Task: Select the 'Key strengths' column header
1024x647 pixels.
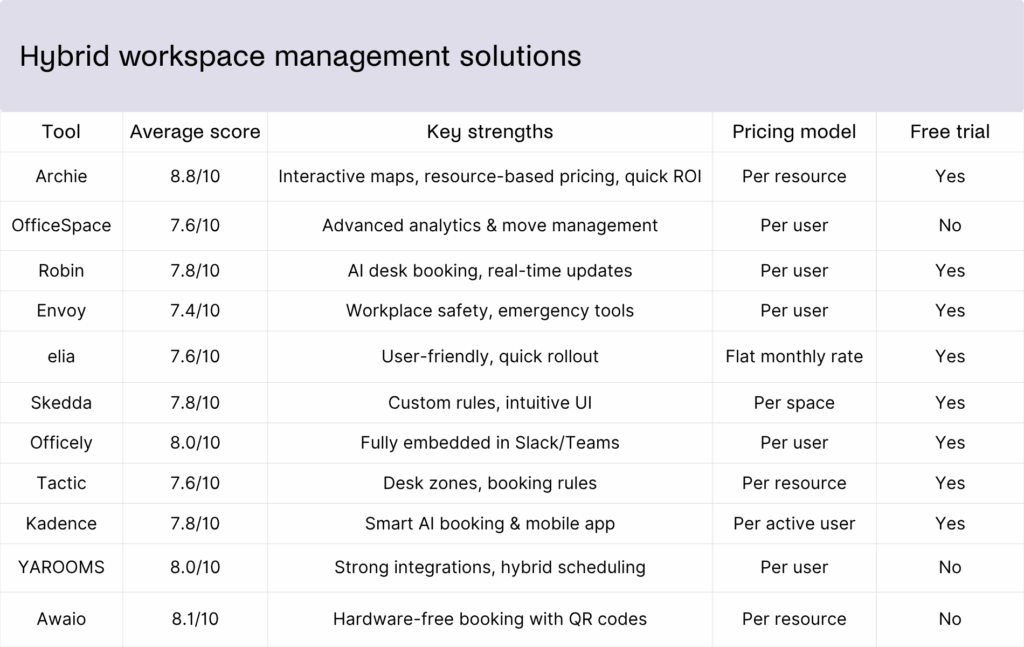Action: pos(489,131)
